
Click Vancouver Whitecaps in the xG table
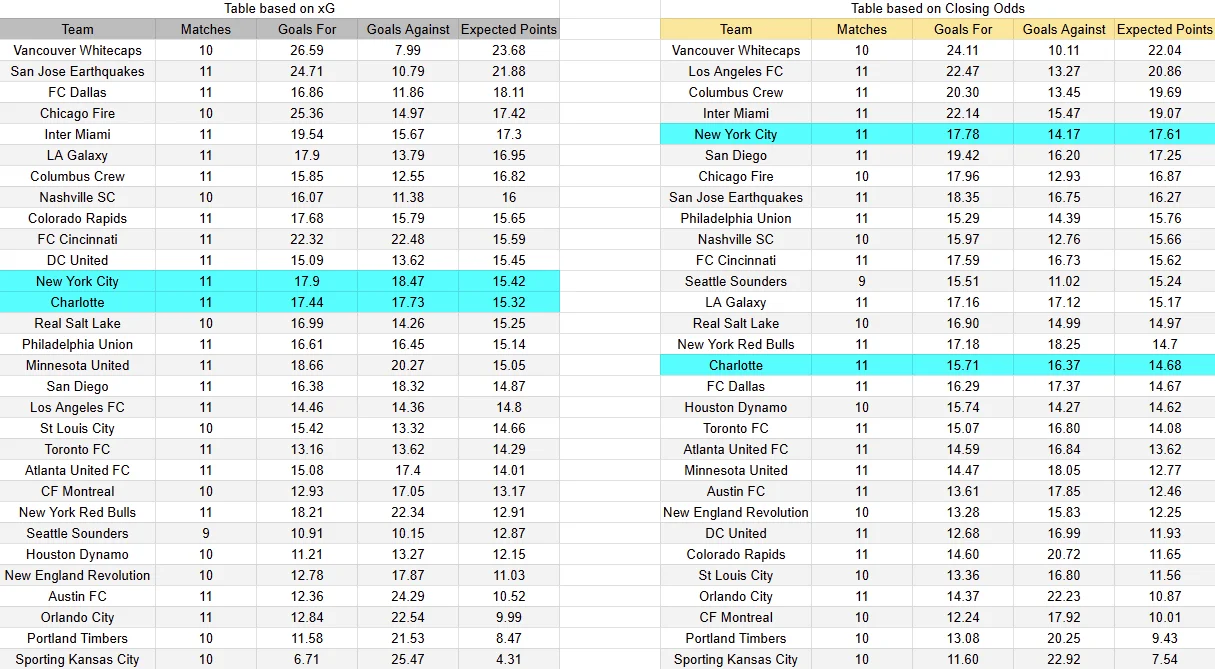tap(78, 50)
